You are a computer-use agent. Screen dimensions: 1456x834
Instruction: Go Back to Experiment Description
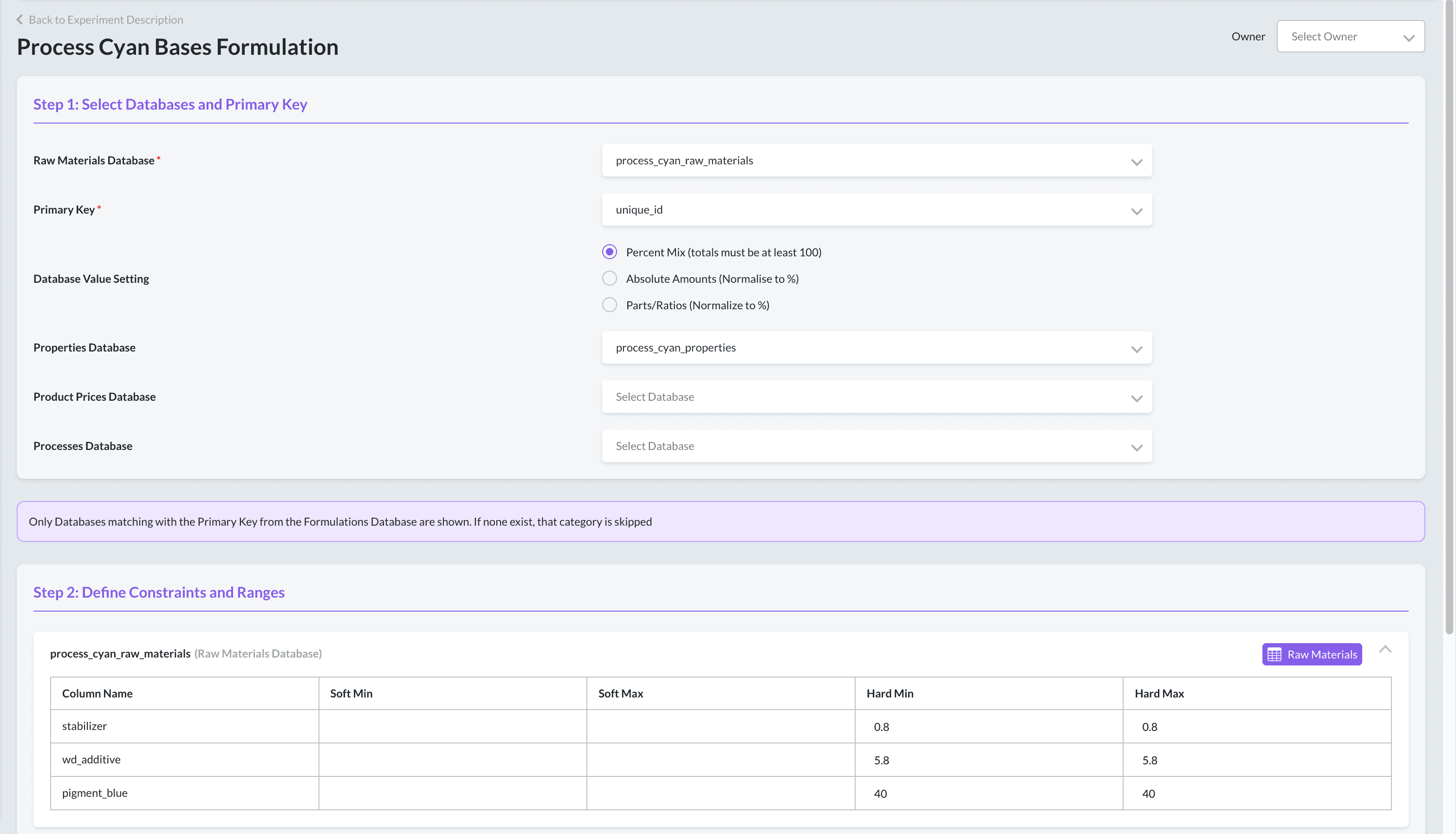(x=106, y=20)
